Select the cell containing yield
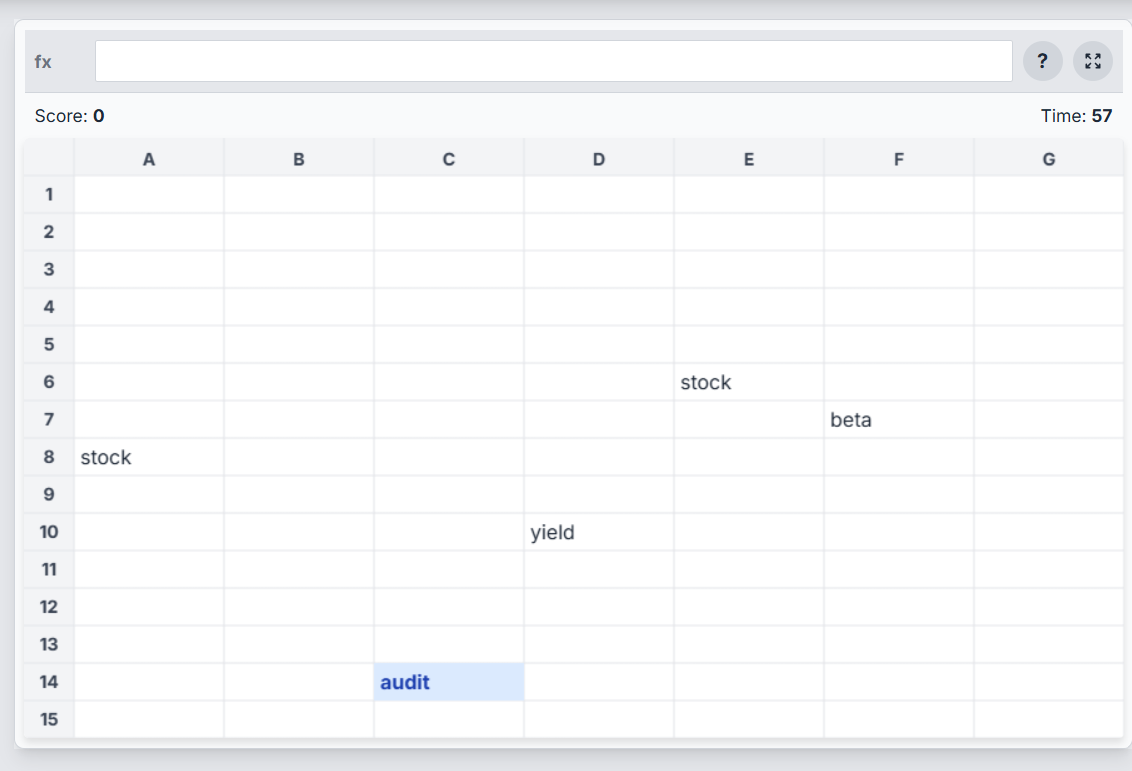This screenshot has width=1132, height=771. pyautogui.click(x=598, y=532)
